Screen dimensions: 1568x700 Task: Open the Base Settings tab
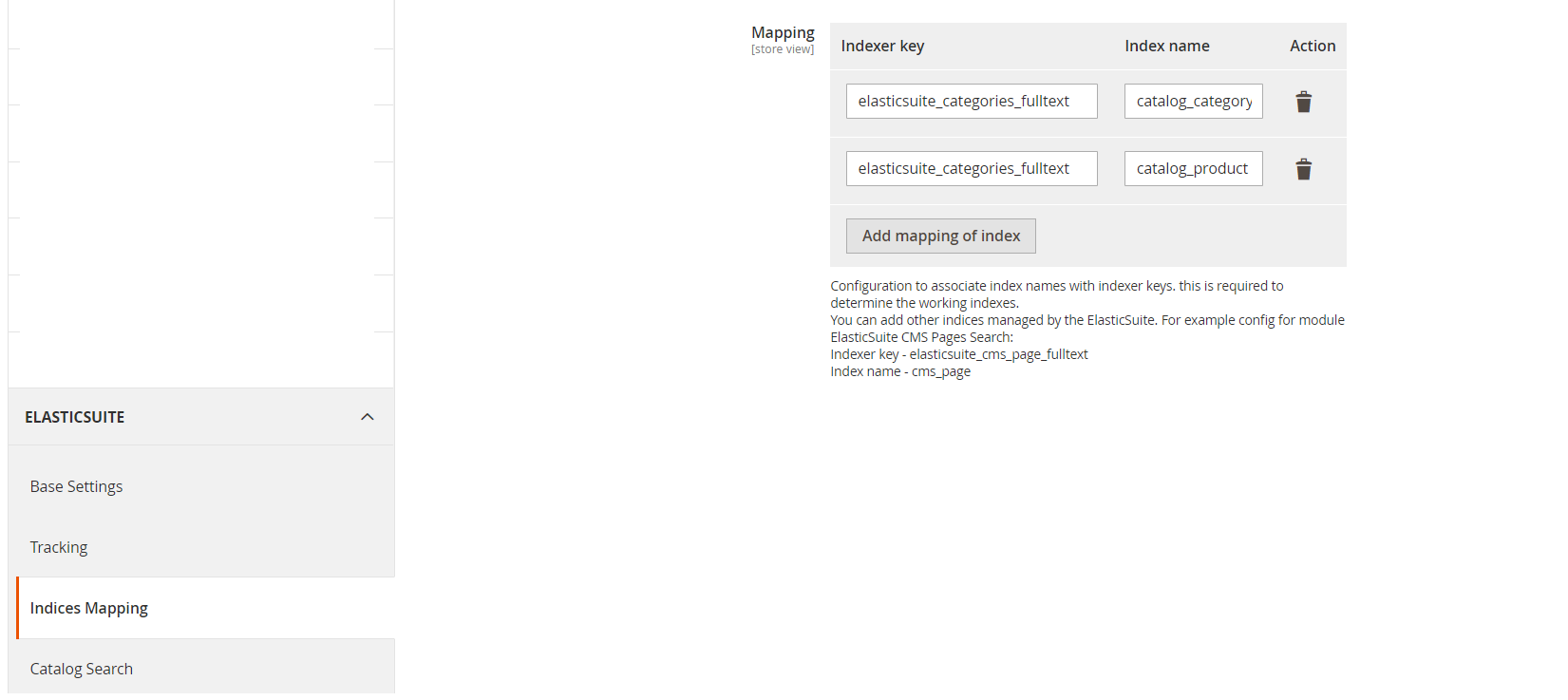(76, 486)
